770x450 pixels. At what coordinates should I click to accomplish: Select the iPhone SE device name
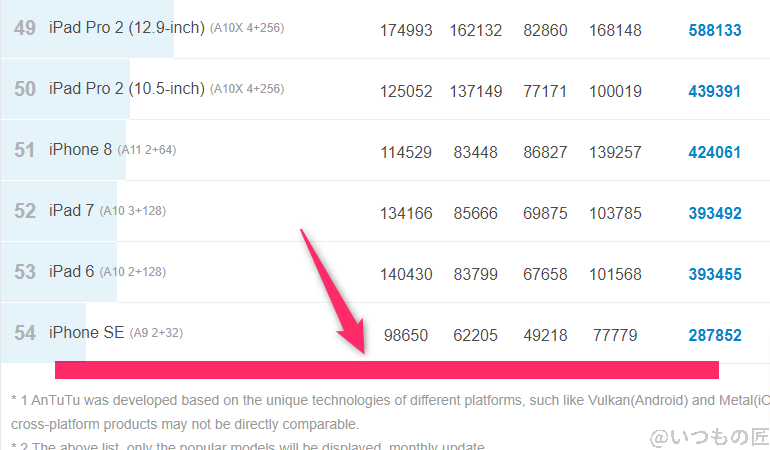pyautogui.click(x=87, y=333)
